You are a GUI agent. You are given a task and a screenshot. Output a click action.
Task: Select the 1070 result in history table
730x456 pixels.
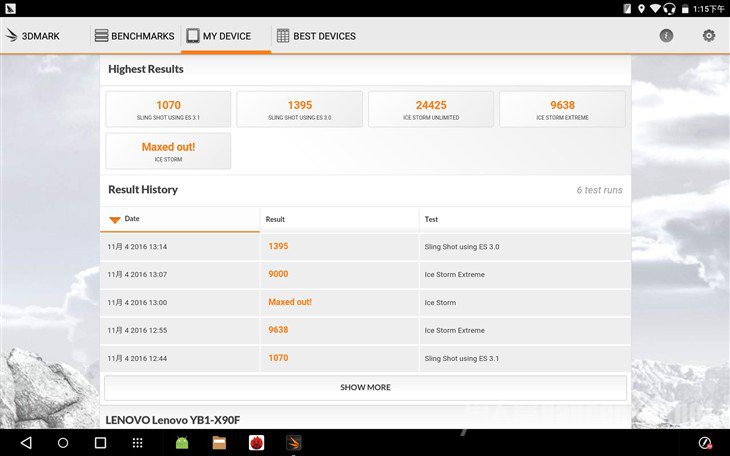[278, 358]
